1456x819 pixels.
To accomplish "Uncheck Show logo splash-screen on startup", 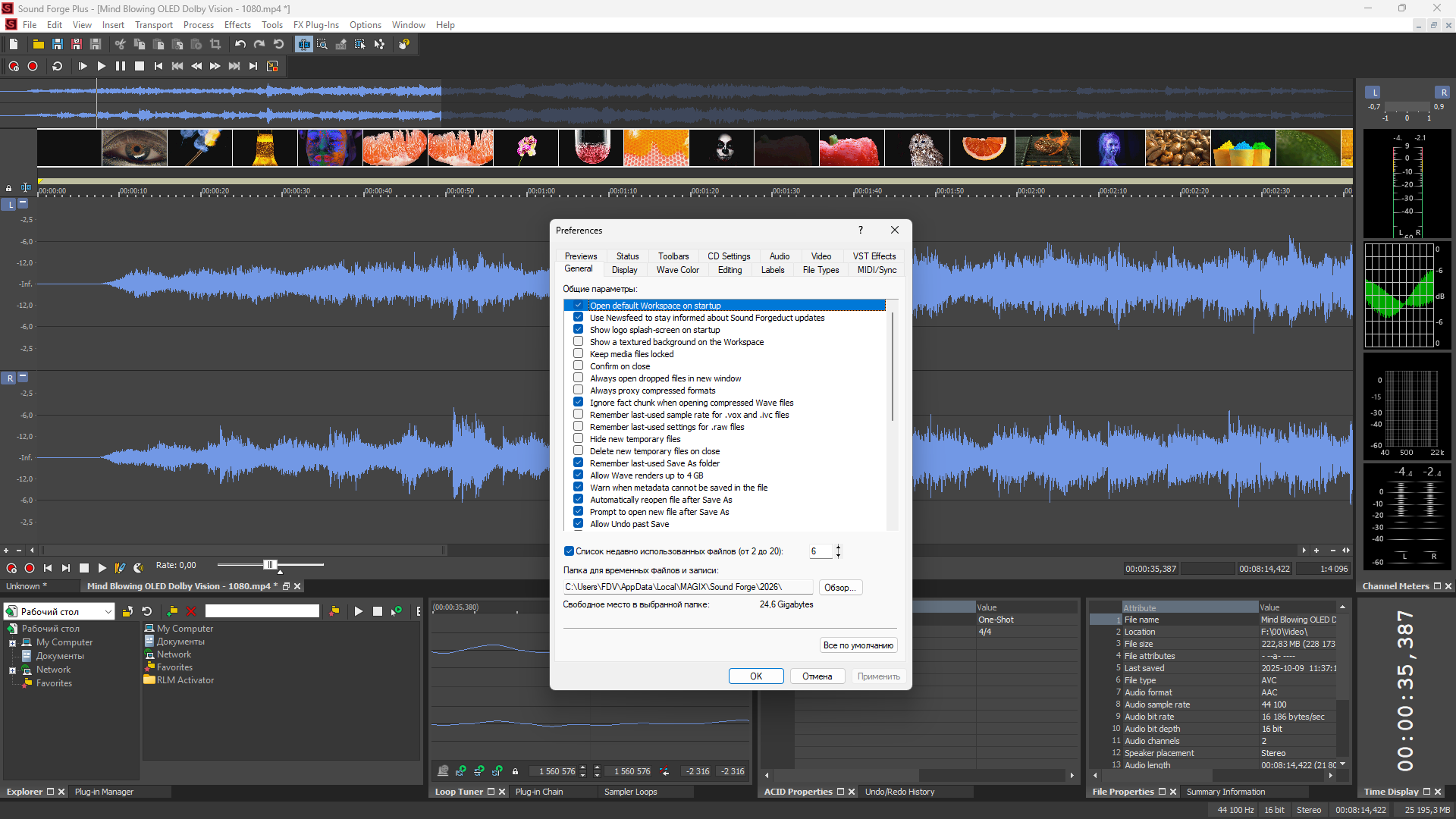I will (x=579, y=330).
